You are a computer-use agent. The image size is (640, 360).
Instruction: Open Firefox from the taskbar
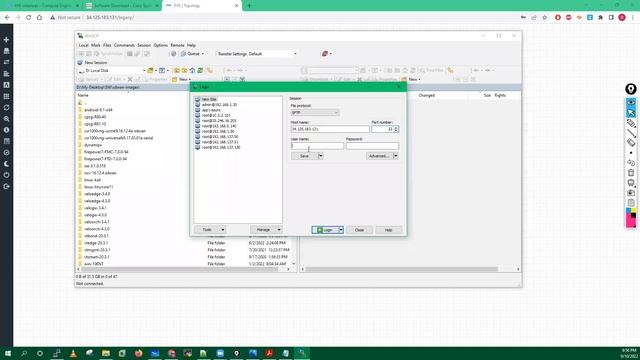coord(138,353)
